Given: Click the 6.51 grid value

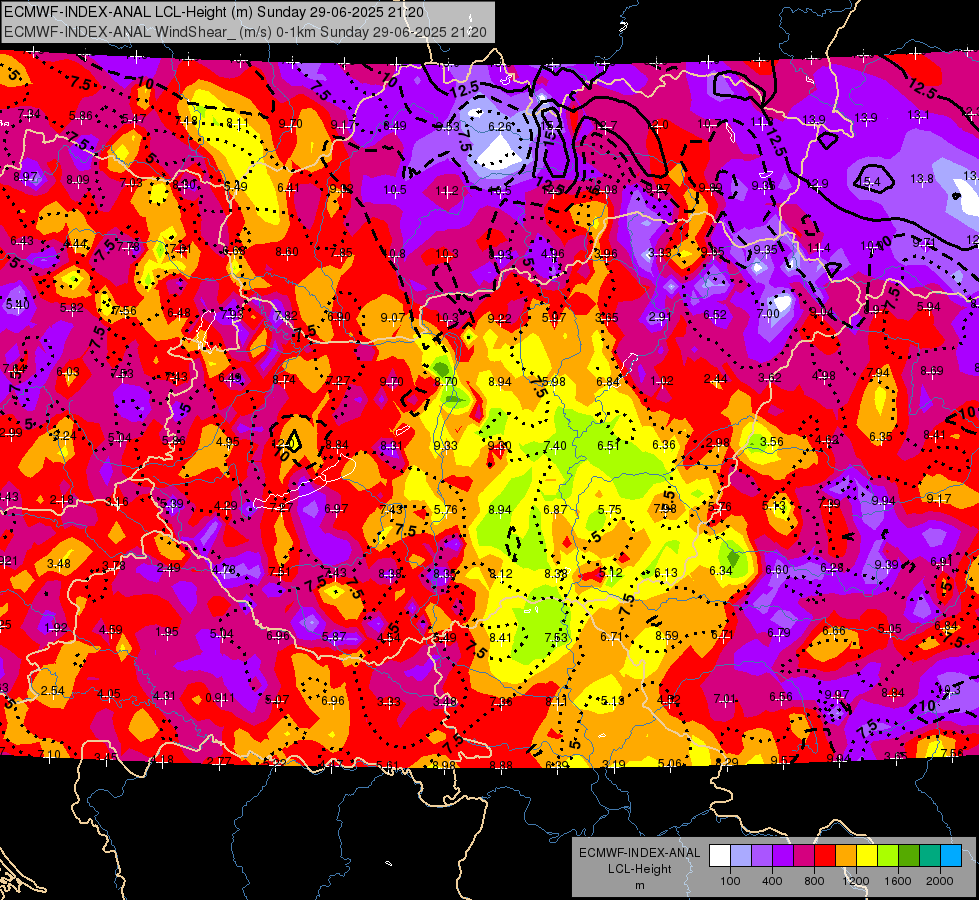Looking at the screenshot, I should pyautogui.click(x=608, y=445).
